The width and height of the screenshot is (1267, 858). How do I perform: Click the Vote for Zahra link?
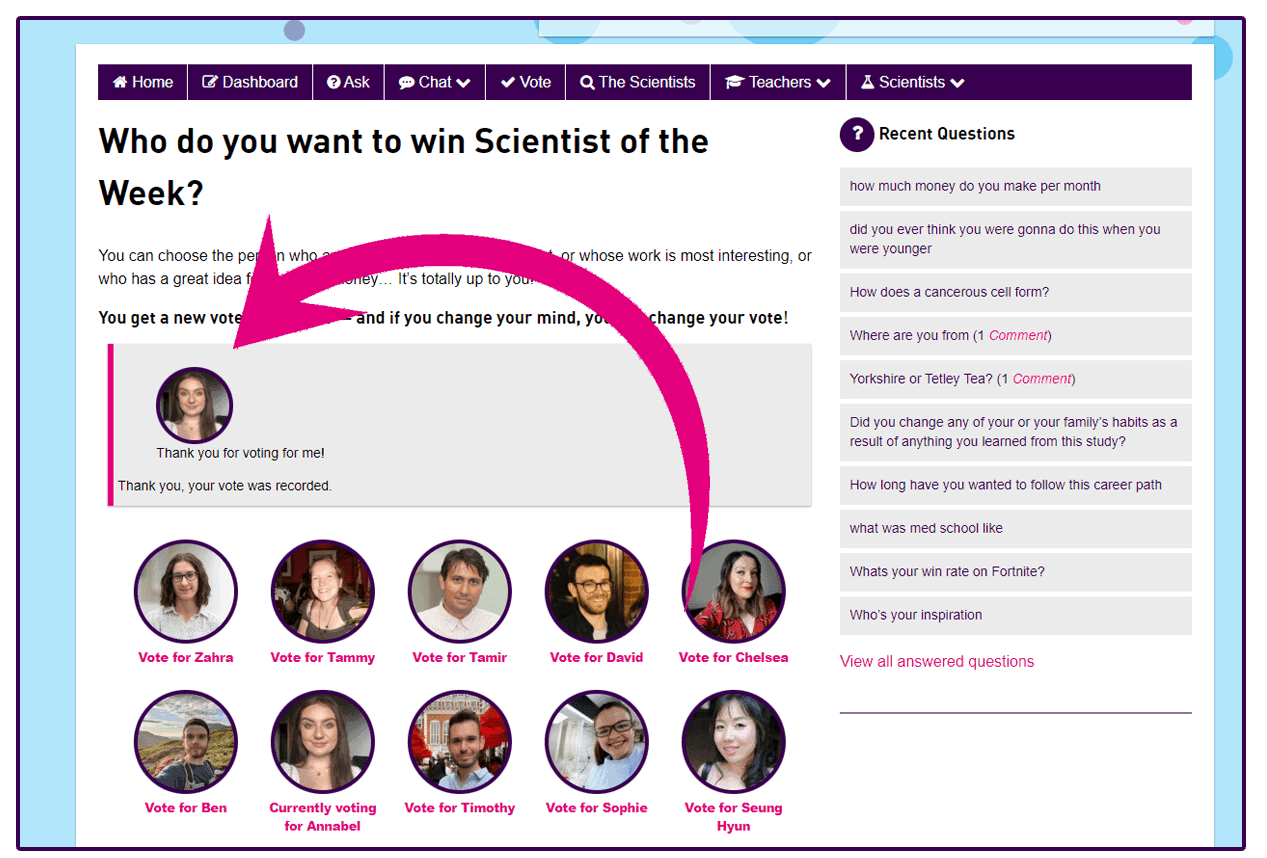[x=186, y=658]
